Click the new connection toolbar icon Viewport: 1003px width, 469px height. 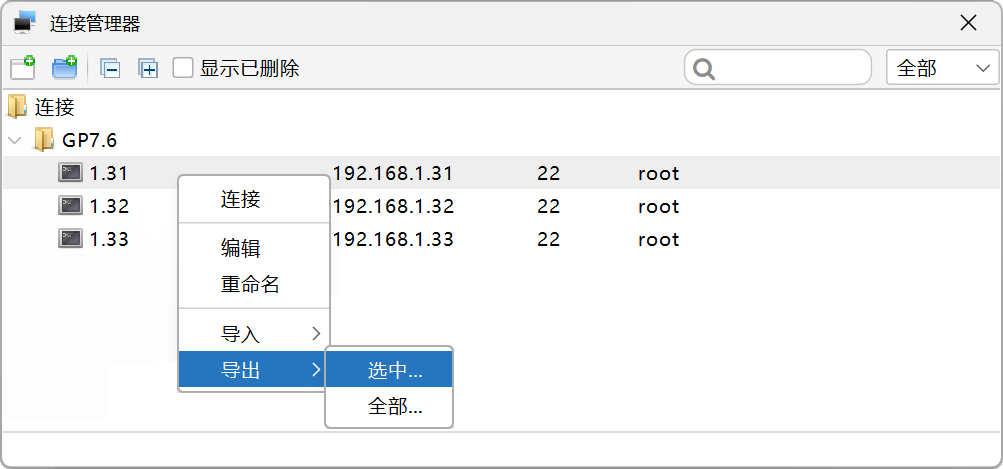click(x=23, y=68)
